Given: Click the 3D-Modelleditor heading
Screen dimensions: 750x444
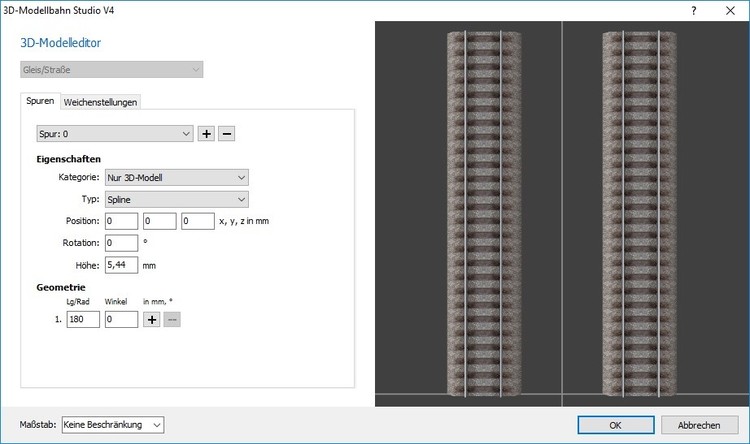Looking at the screenshot, I should tap(61, 43).
